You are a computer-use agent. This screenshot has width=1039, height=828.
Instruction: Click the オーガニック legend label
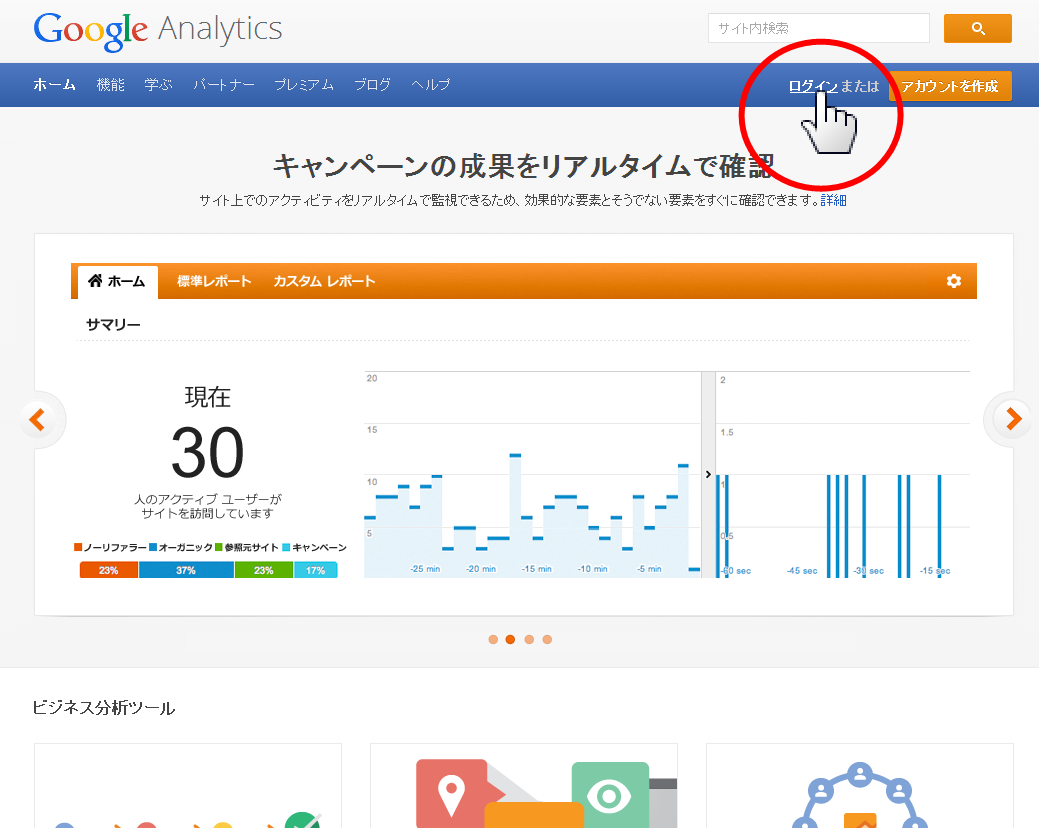coord(186,548)
